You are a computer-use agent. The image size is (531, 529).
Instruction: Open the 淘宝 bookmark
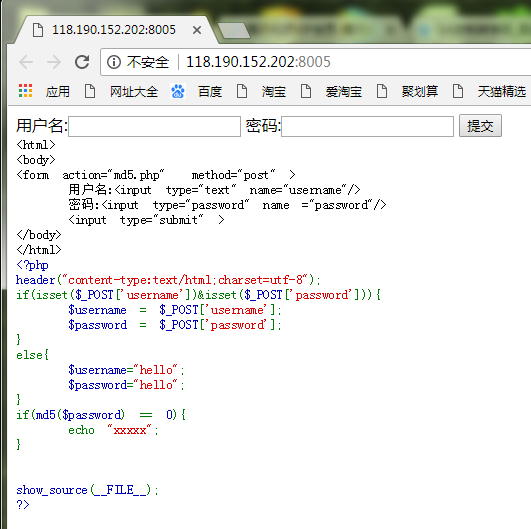[274, 91]
